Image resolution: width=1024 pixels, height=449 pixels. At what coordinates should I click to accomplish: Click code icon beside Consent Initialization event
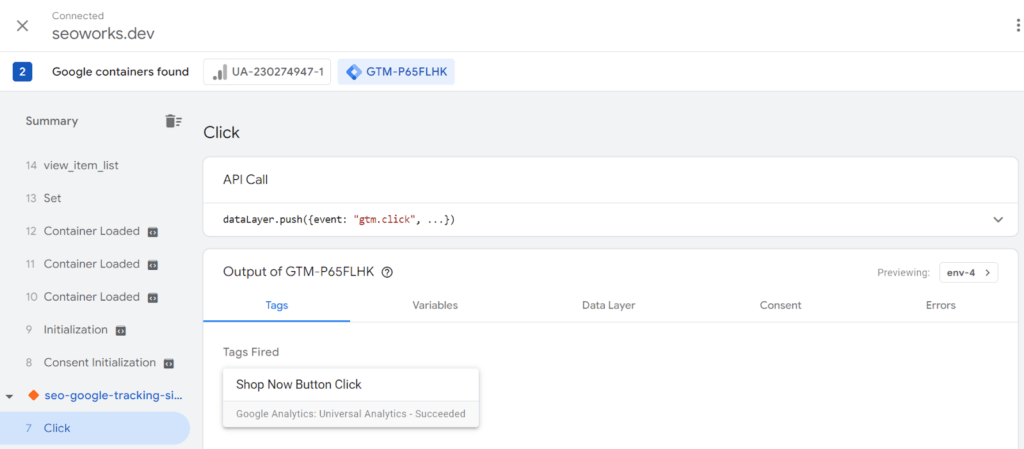169,363
